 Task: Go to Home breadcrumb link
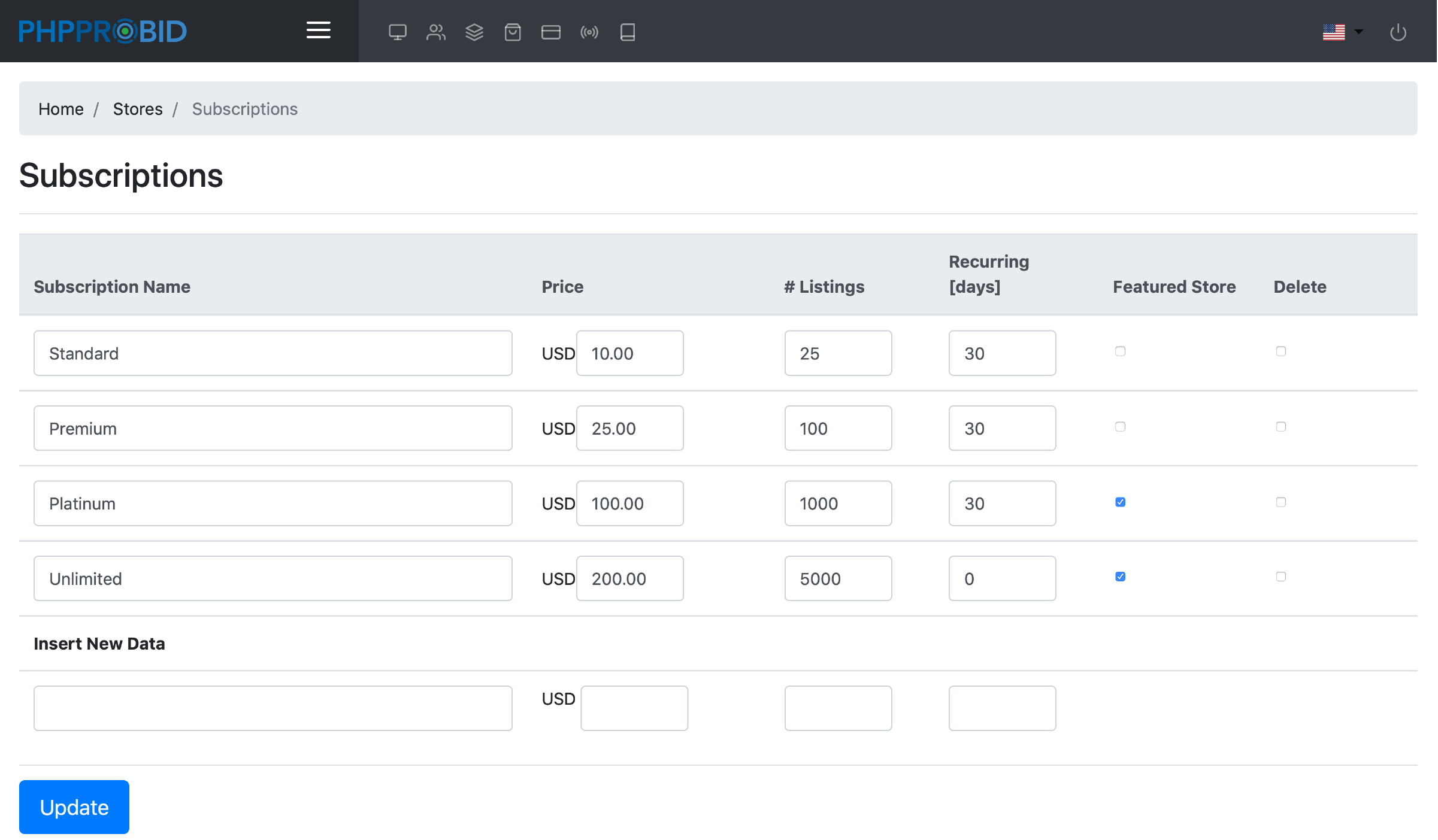click(x=60, y=109)
